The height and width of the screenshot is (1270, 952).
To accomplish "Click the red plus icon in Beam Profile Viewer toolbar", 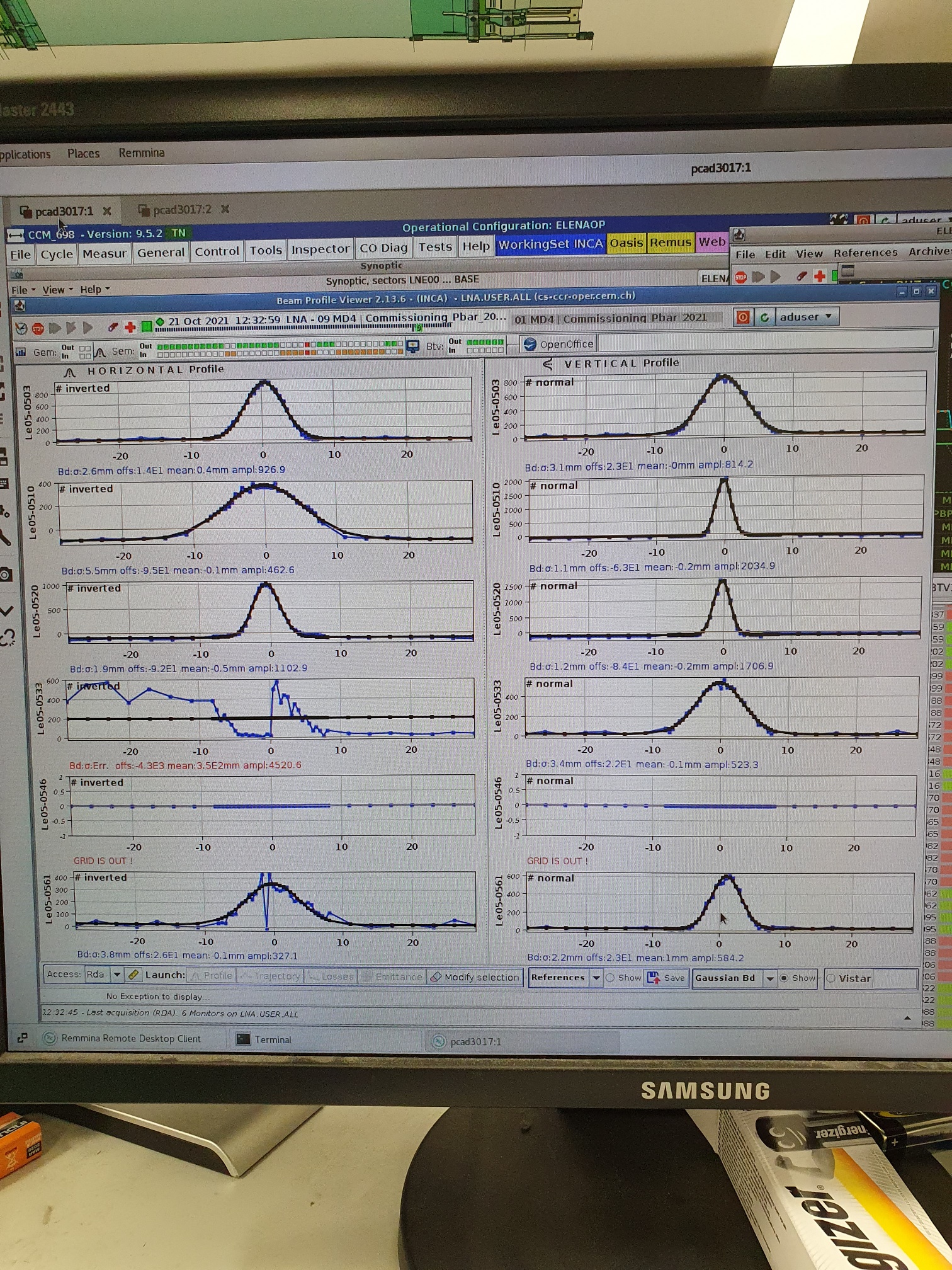I will coord(130,326).
